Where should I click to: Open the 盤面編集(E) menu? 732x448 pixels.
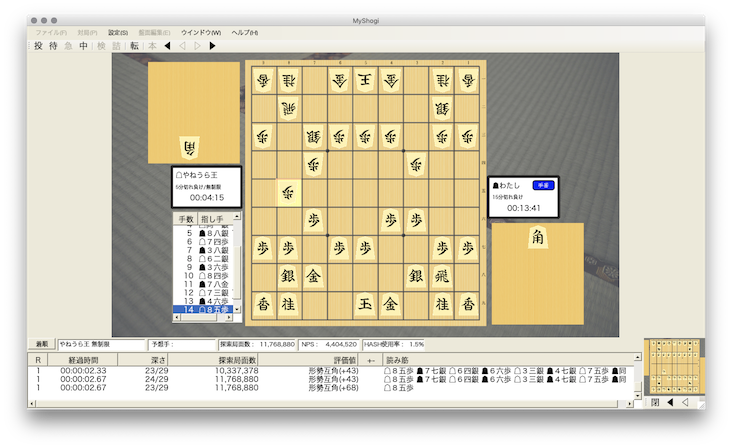pos(154,33)
